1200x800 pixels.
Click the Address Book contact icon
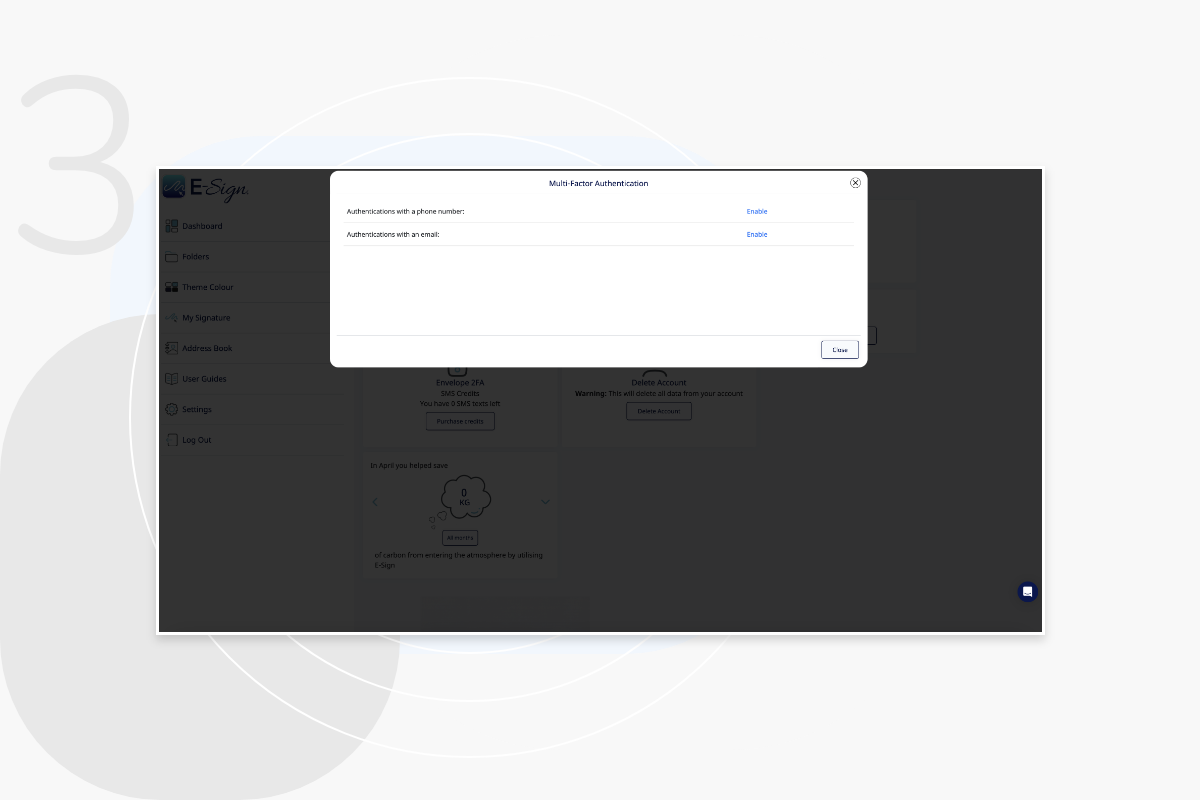tap(172, 348)
